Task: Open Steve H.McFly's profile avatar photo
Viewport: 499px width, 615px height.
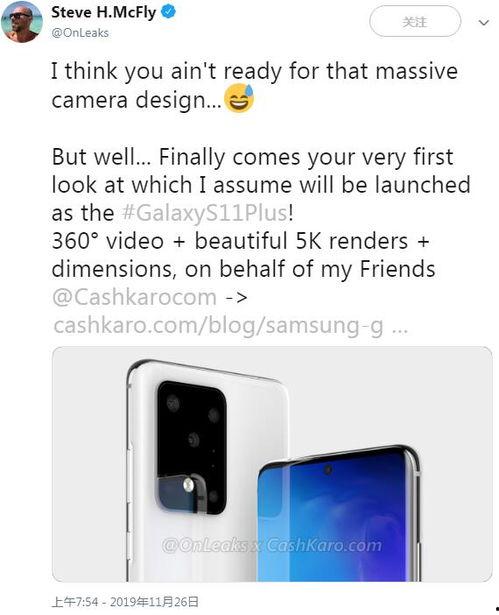Action: click(22, 22)
